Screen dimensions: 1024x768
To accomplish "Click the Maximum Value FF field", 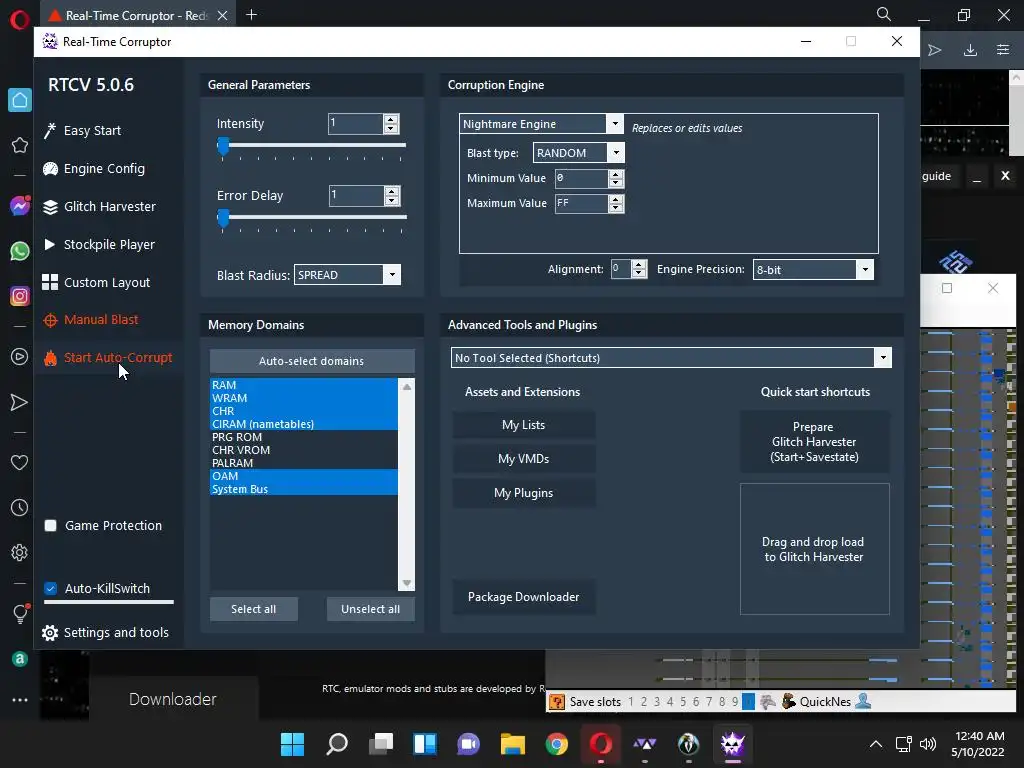I will pos(581,204).
